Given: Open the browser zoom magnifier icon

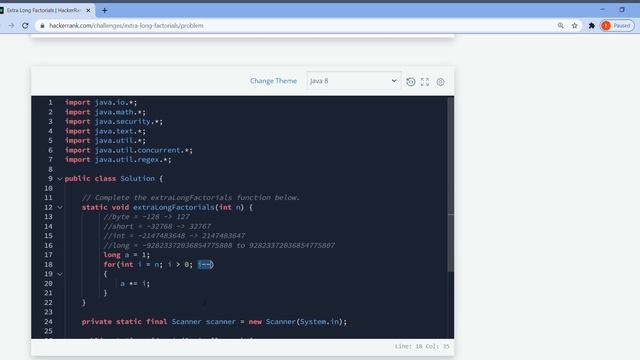Looking at the screenshot, I should coord(561,26).
